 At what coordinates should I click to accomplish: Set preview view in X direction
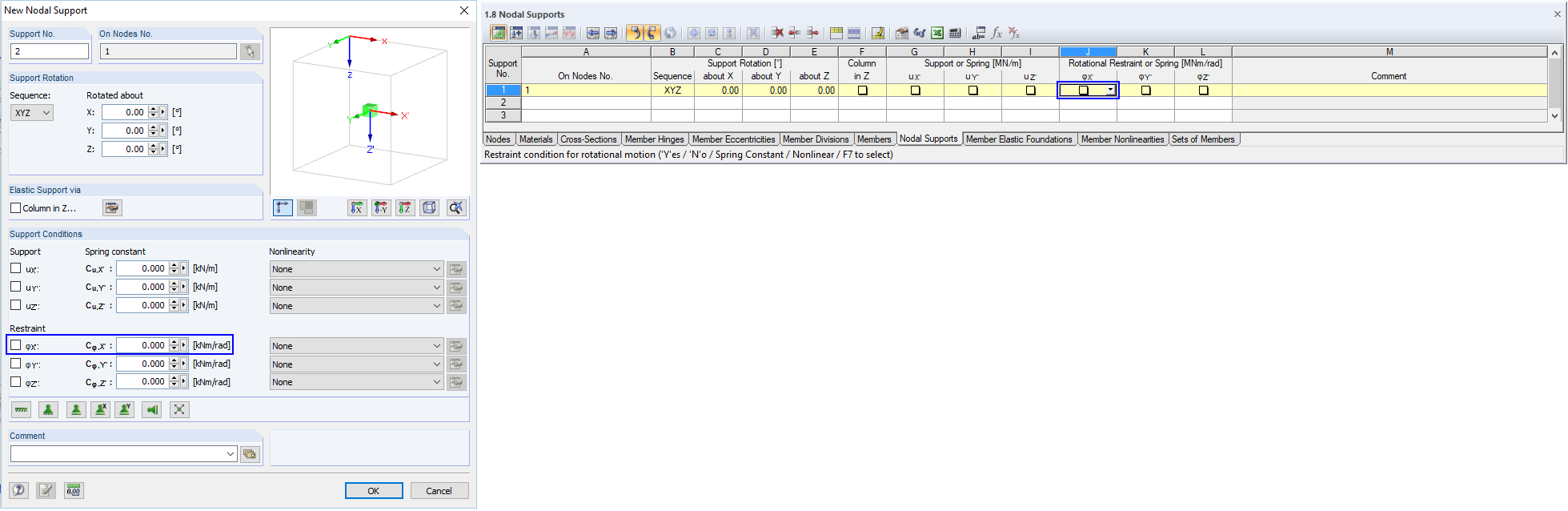click(x=357, y=207)
